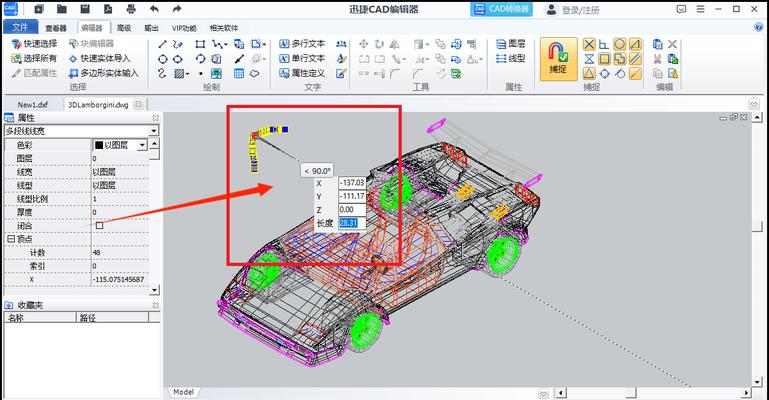769x400 pixels.
Task: Click the 登录/注册 login link
Action: pyautogui.click(x=581, y=10)
